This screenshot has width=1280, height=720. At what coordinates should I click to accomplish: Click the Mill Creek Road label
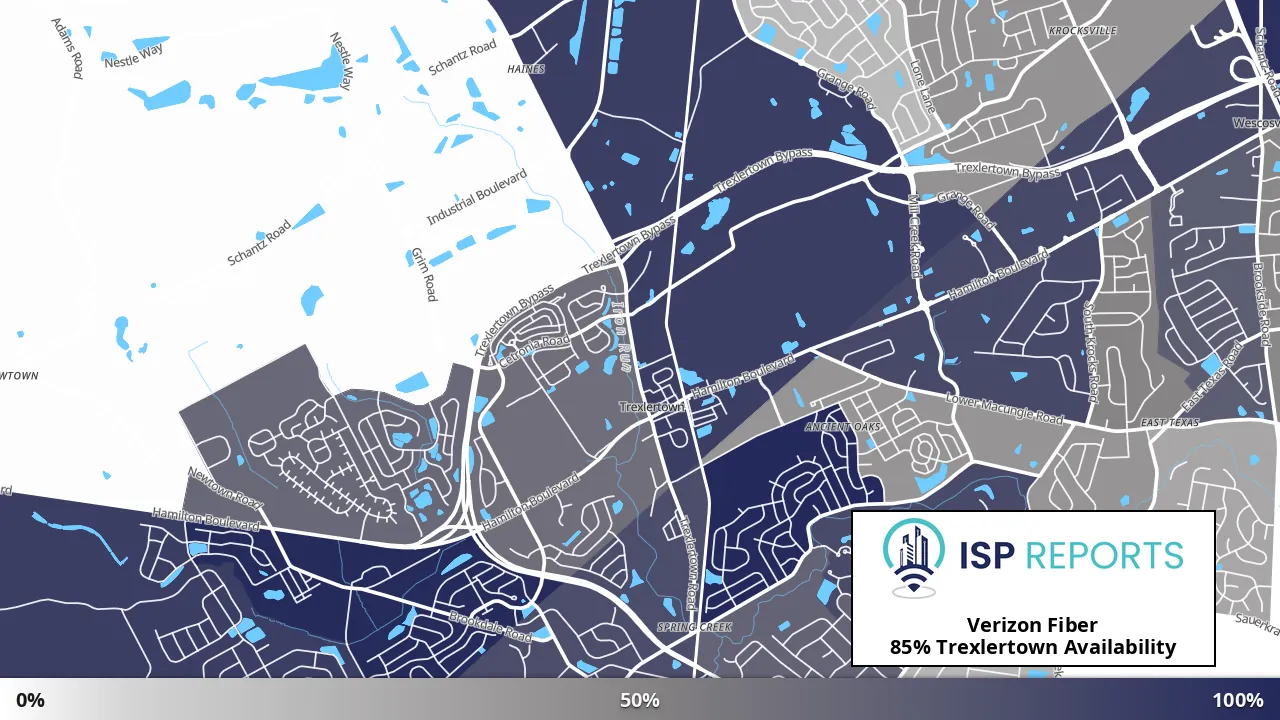(914, 235)
